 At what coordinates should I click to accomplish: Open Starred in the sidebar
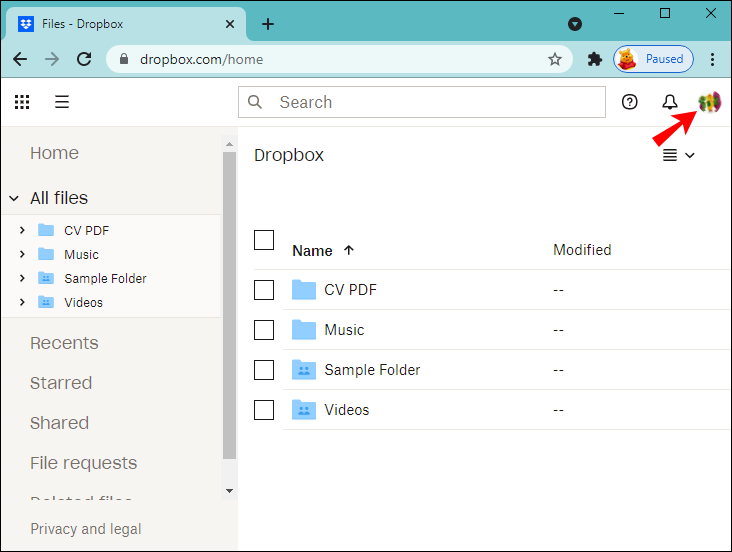click(x=61, y=383)
